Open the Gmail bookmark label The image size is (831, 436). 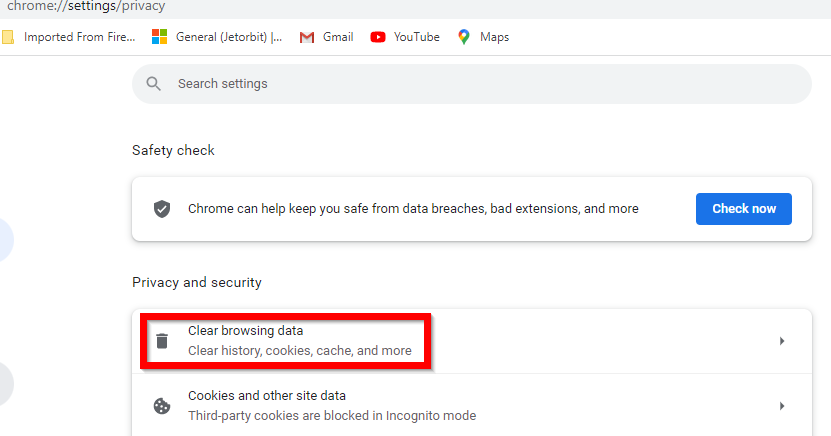pos(338,37)
